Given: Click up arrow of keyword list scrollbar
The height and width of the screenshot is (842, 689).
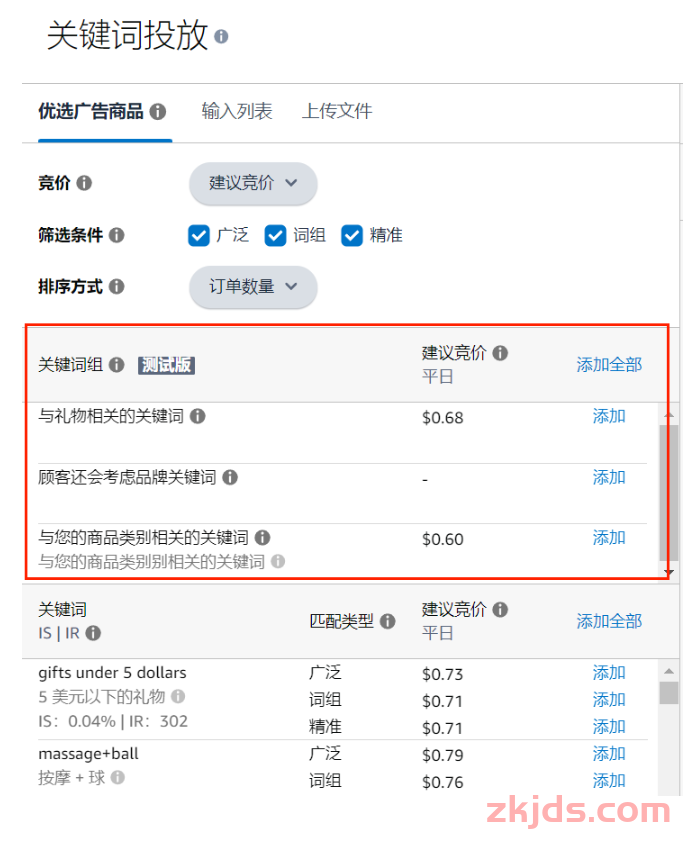Looking at the screenshot, I should [669, 671].
